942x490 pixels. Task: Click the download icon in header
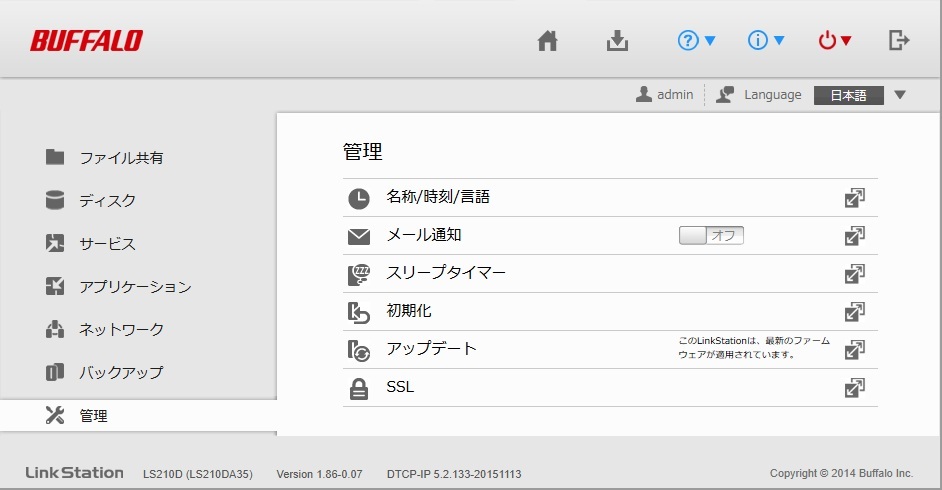tap(618, 41)
